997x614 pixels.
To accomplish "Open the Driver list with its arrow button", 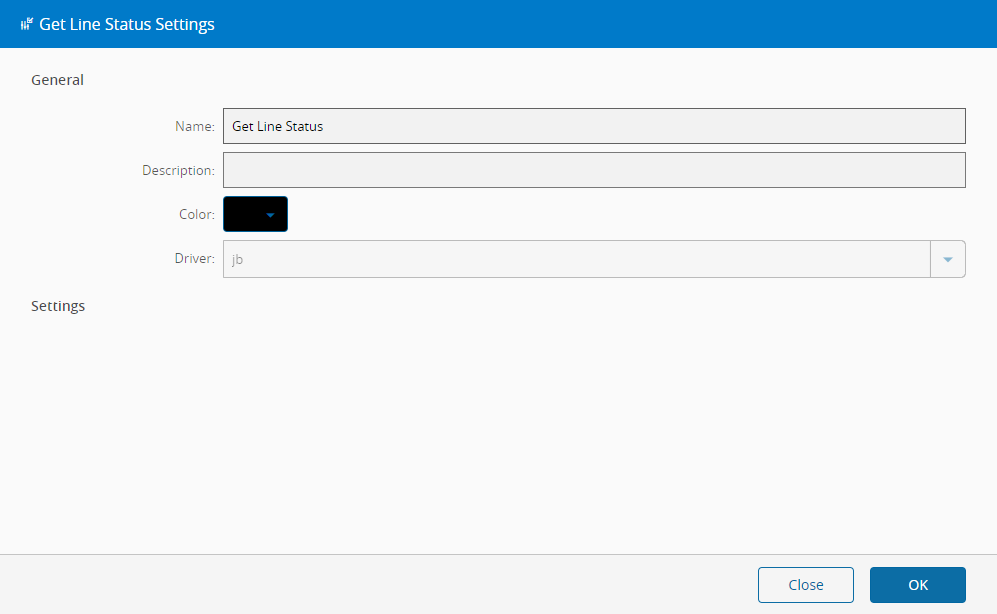I will 948,259.
